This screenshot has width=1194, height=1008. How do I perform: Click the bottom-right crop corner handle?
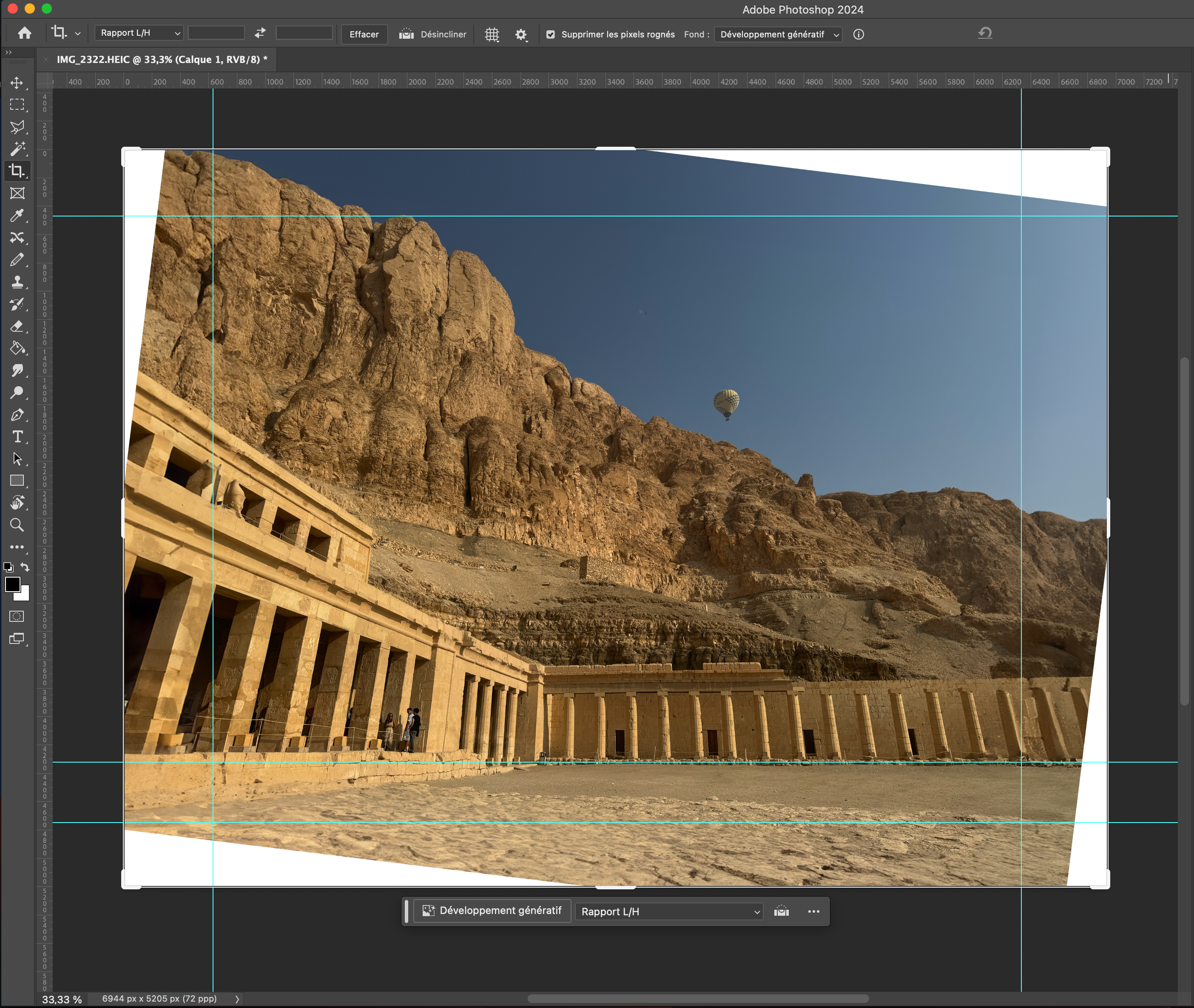pos(1101,880)
